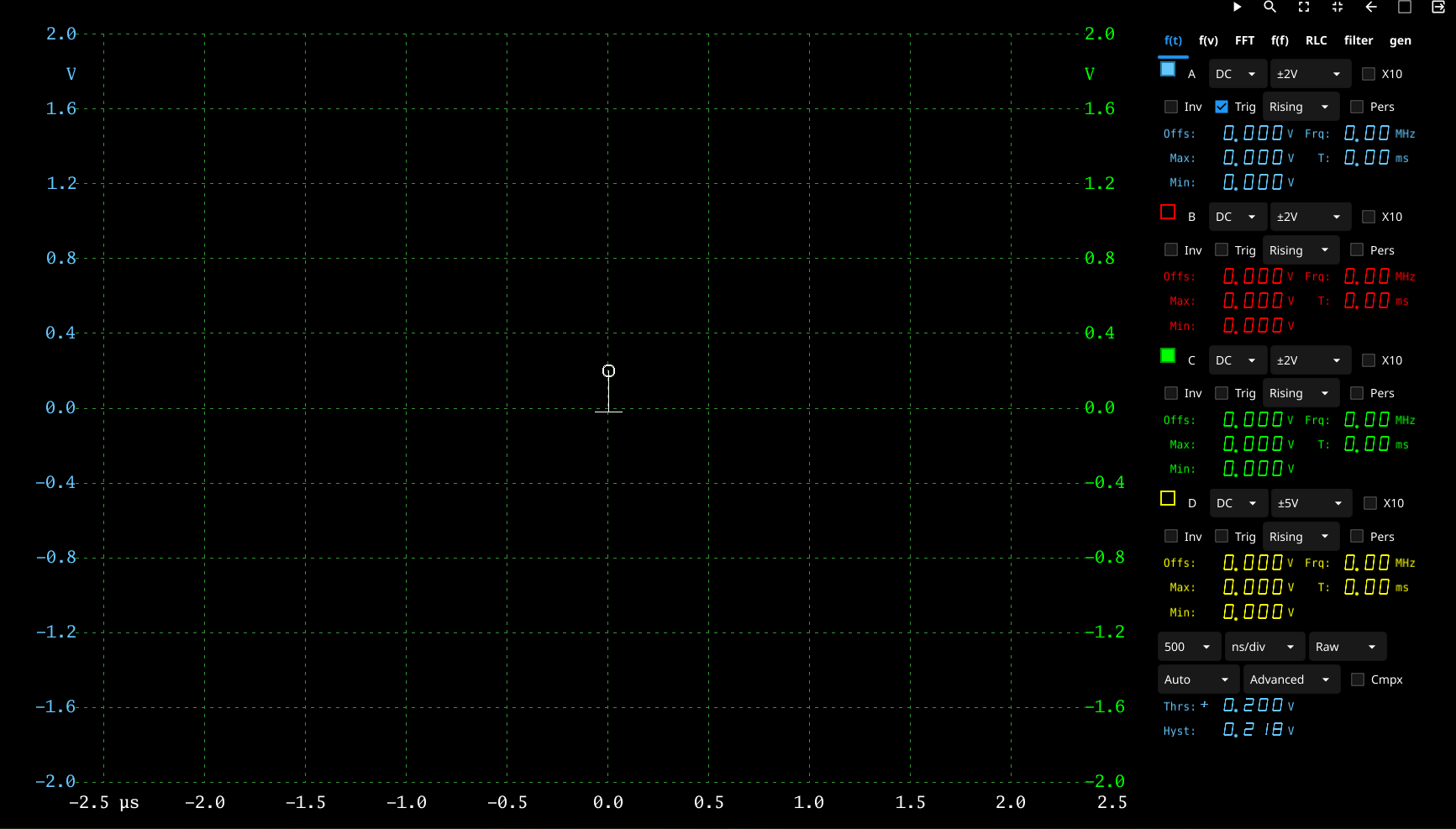Image resolution: width=1456 pixels, height=829 pixels.
Task: Open the gen tab
Action: [1401, 40]
